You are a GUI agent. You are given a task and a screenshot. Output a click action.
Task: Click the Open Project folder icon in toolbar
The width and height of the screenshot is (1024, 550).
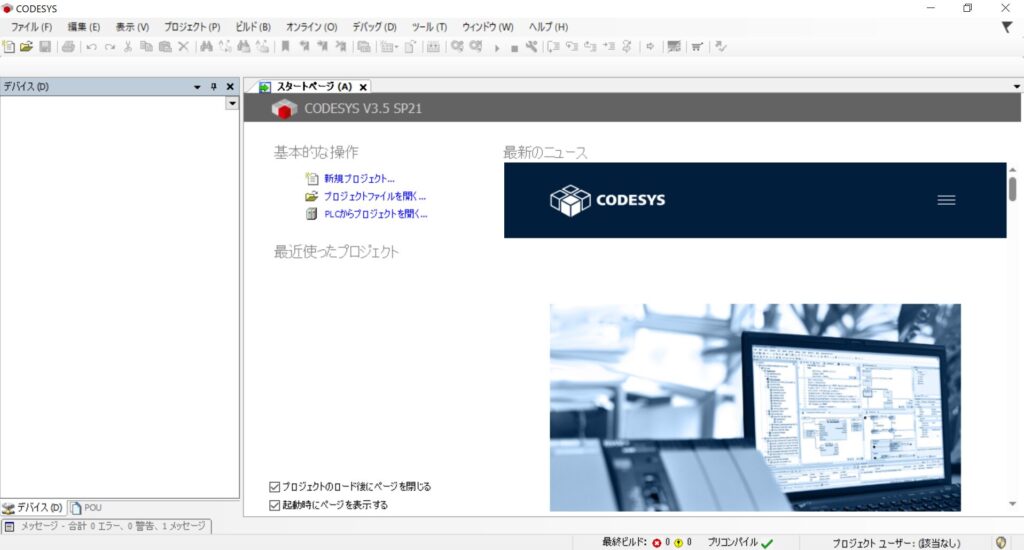coord(27,47)
